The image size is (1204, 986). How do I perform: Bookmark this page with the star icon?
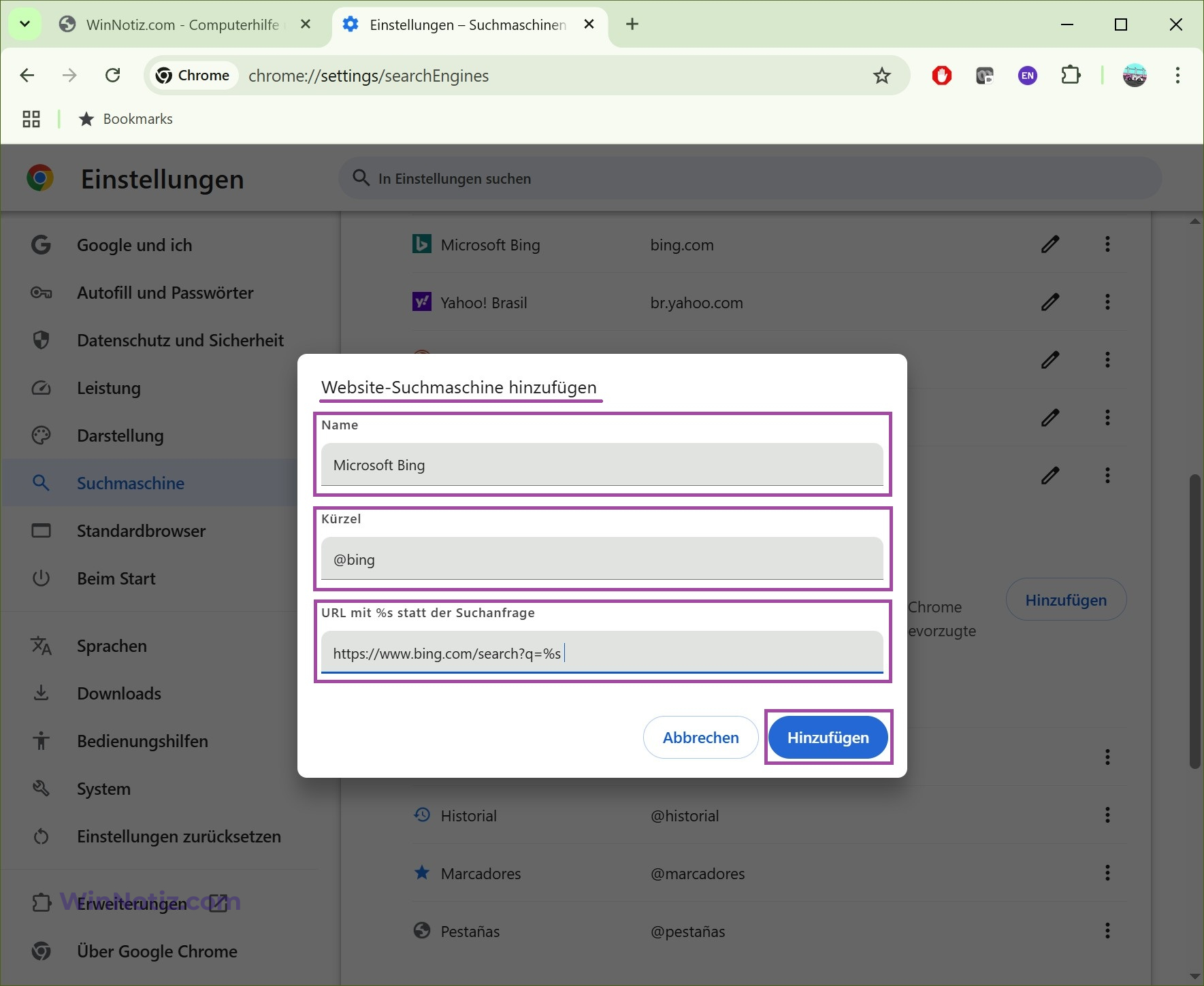click(x=882, y=76)
